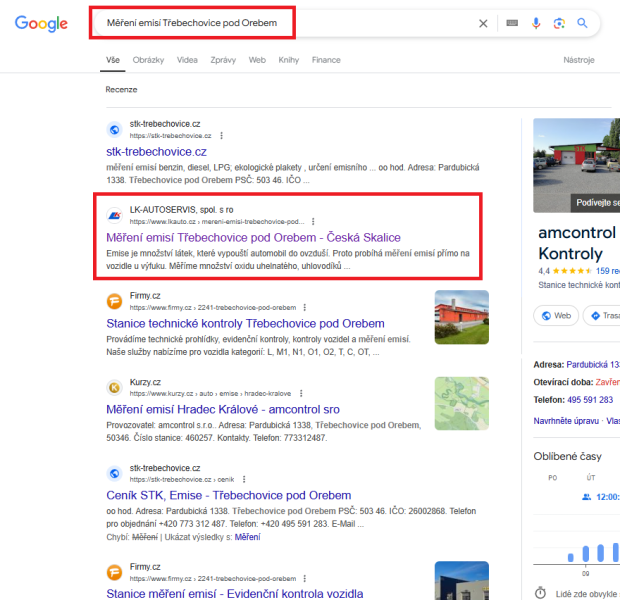The height and width of the screenshot is (600, 620).
Task: Click Firmy.cz favicon for Stanice technické kontroly
Action: click(114, 301)
